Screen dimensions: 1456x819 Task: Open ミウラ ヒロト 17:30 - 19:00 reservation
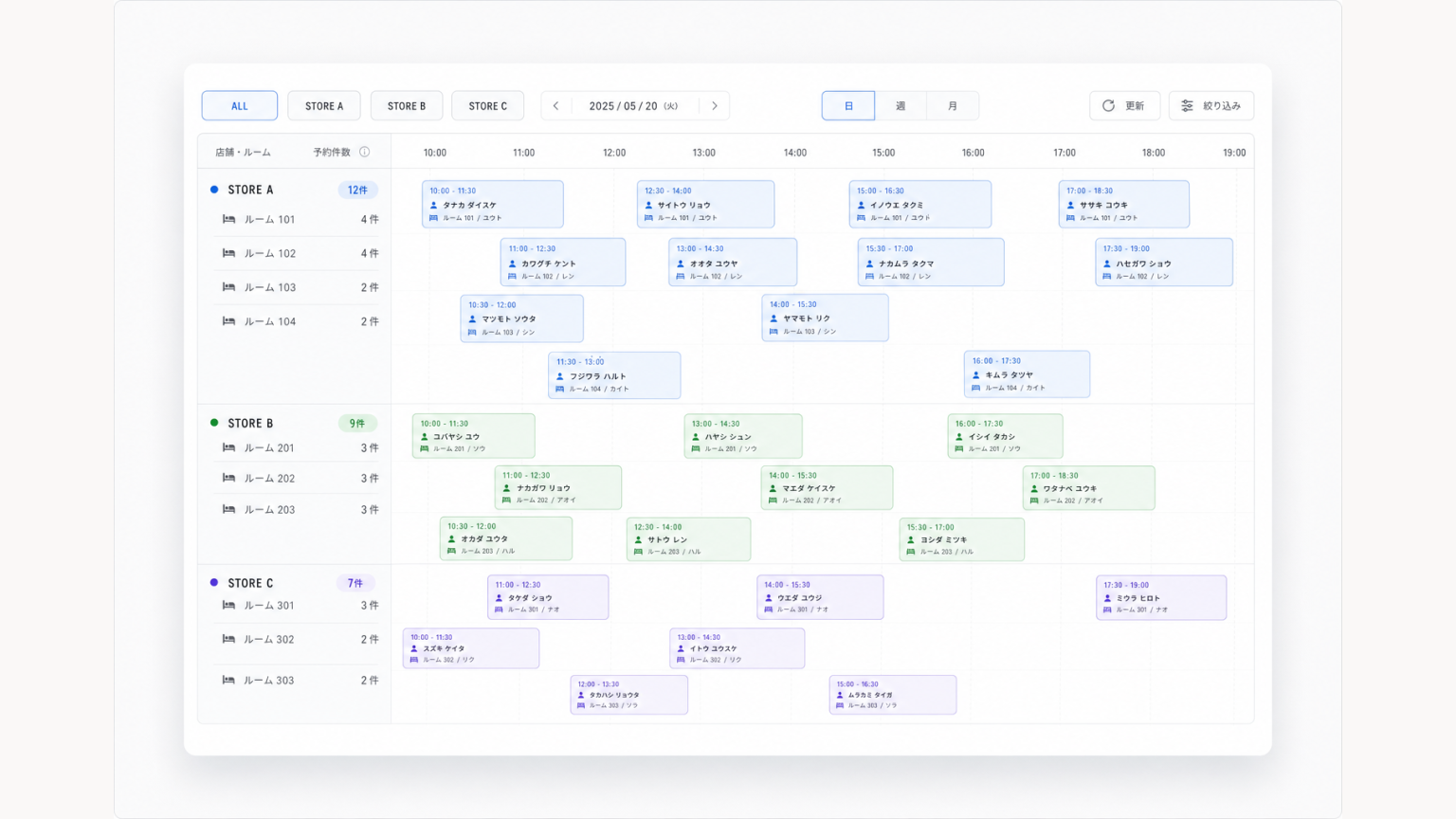(1161, 597)
